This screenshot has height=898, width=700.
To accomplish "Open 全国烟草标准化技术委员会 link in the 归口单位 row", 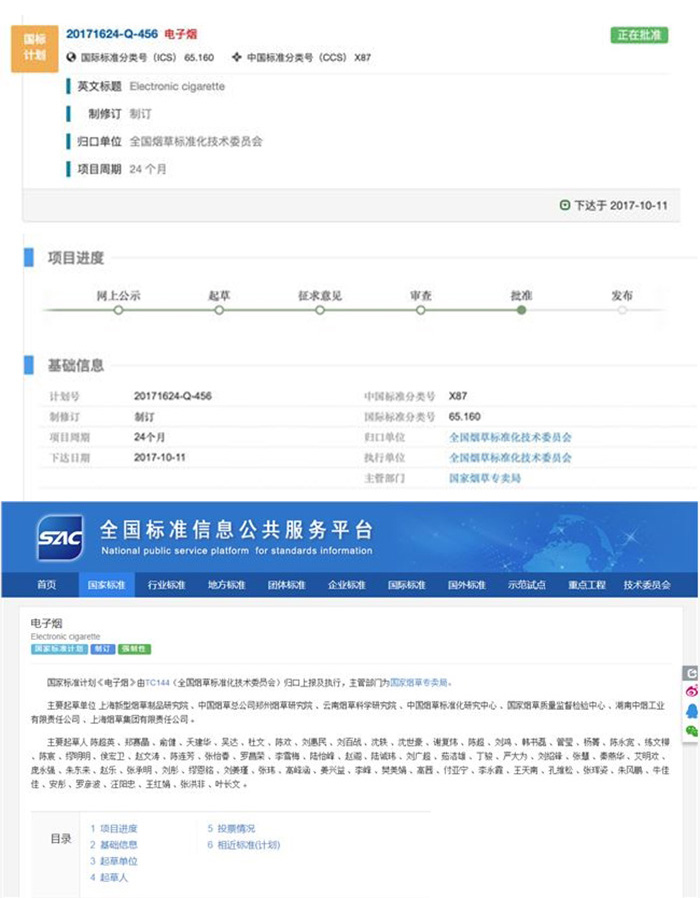I will coord(510,437).
